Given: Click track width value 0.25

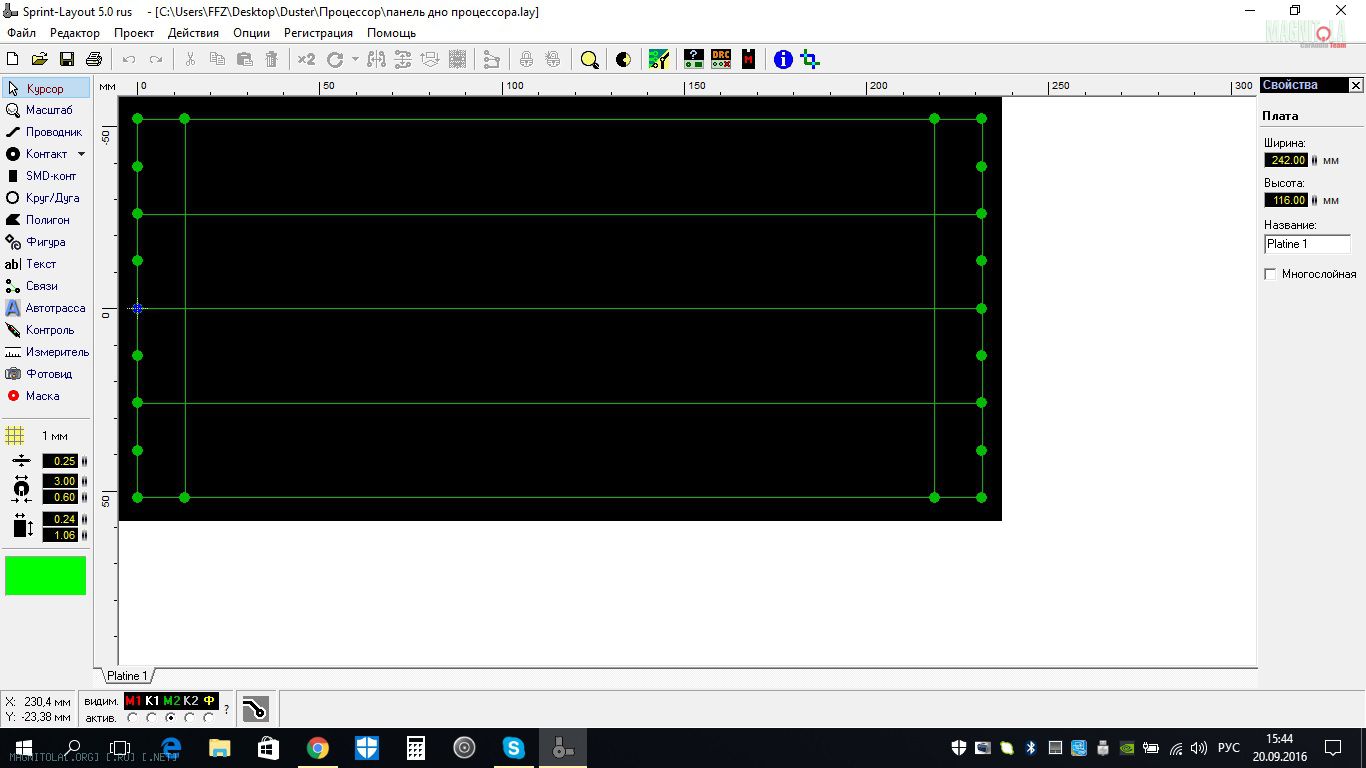Looking at the screenshot, I should (x=60, y=461).
